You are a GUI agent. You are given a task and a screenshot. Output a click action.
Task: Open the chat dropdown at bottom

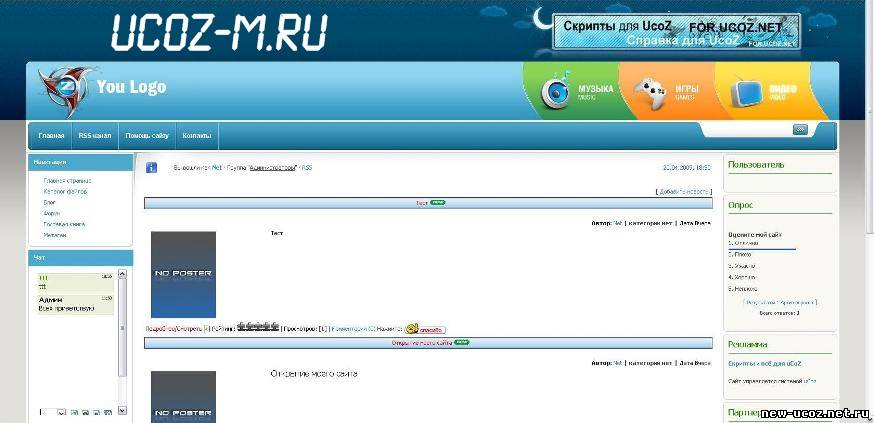53,412
